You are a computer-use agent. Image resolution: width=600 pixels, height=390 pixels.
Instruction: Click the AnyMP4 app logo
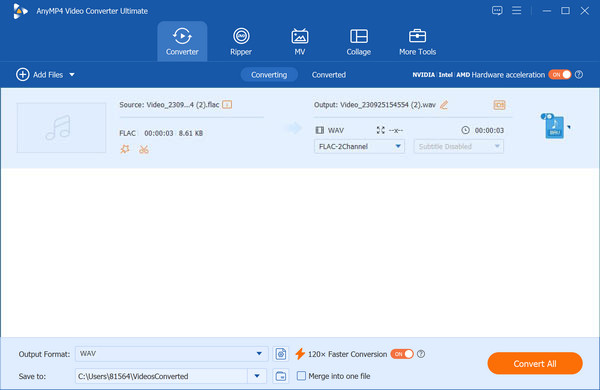point(20,11)
